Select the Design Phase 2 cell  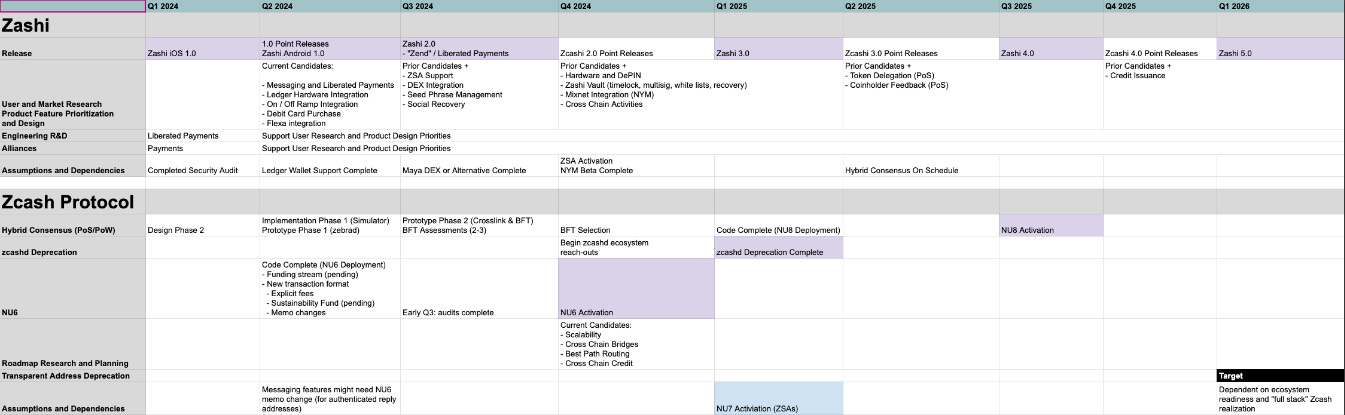202,225
